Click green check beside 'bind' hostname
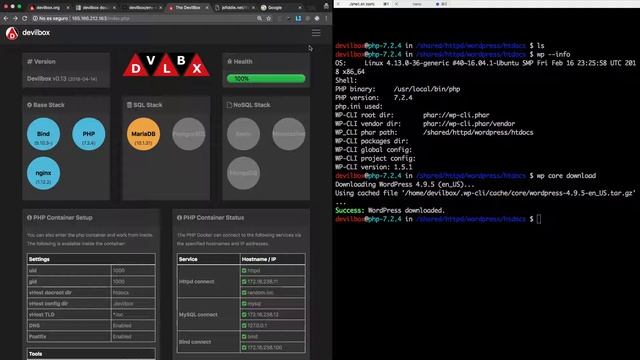 244,336
